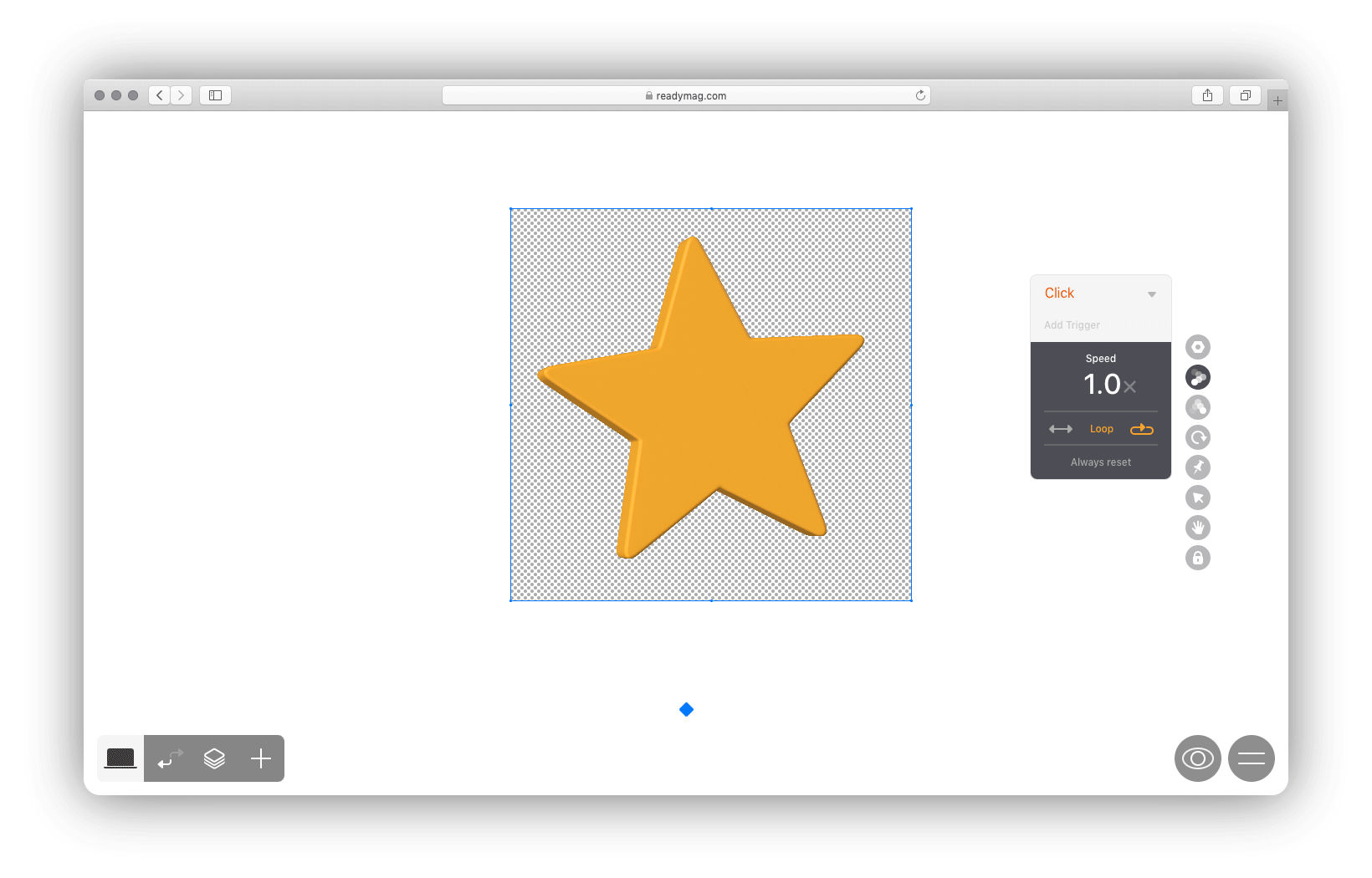Lock the widget with the padlock icon
1372x878 pixels.
pos(1198,558)
